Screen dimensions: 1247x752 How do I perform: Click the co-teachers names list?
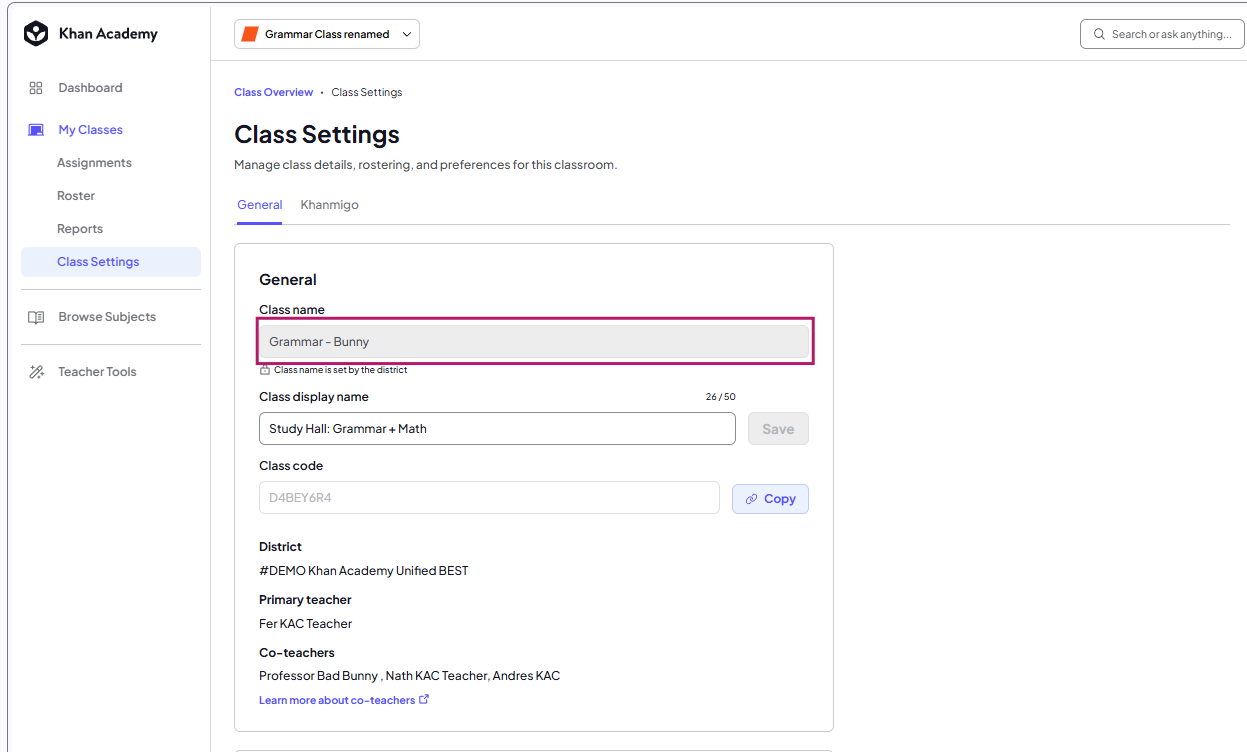pos(410,676)
